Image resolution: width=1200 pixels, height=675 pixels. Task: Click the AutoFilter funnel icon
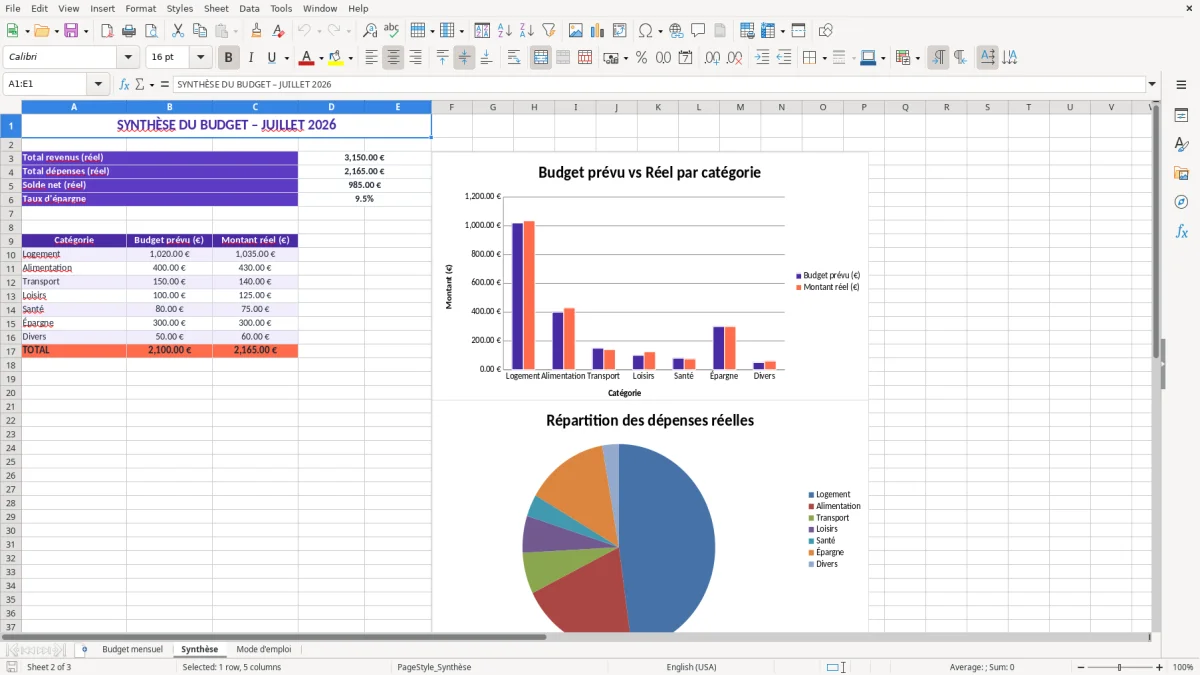(x=548, y=31)
